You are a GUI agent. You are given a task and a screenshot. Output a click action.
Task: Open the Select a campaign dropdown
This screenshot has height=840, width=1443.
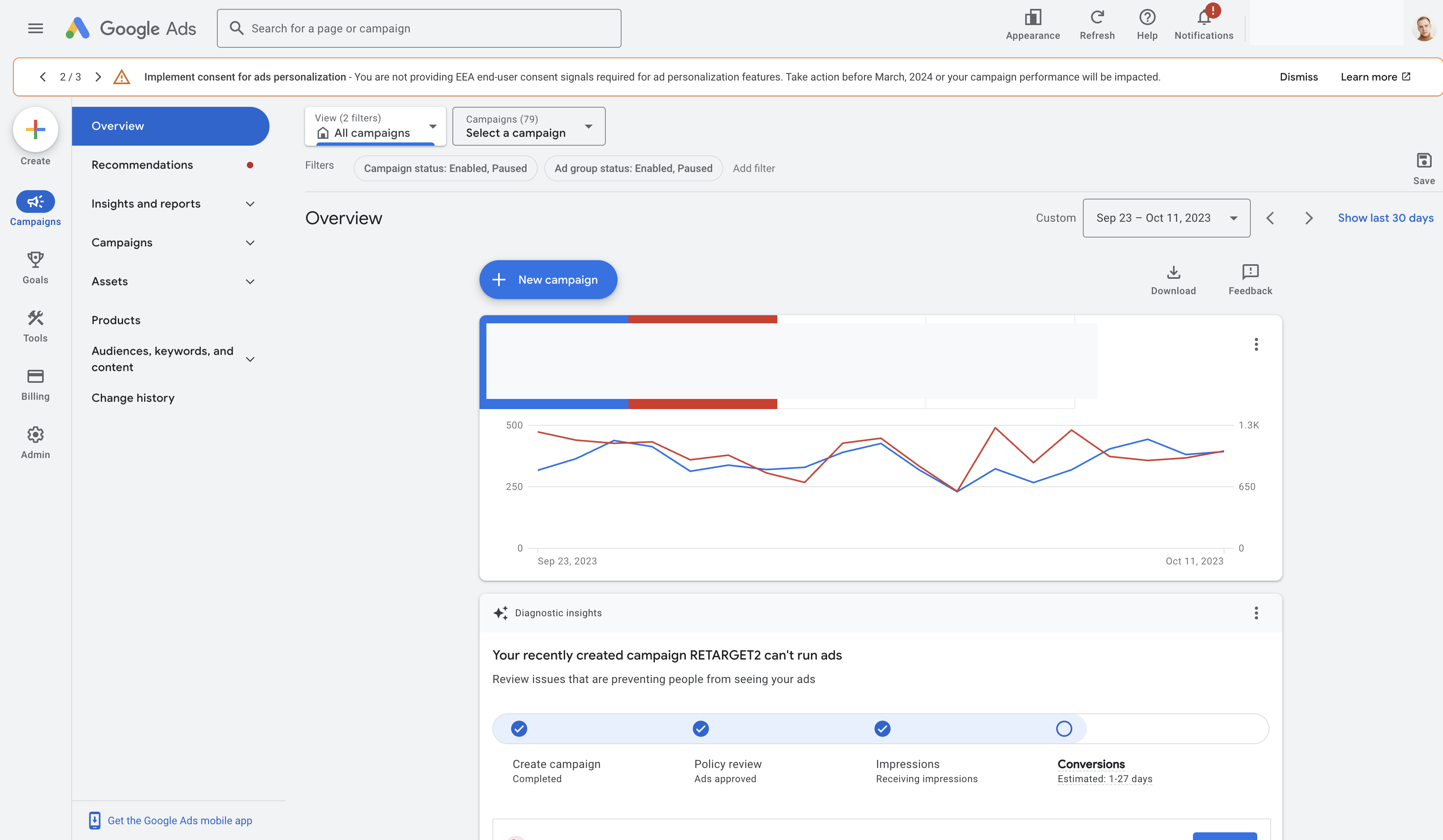528,126
